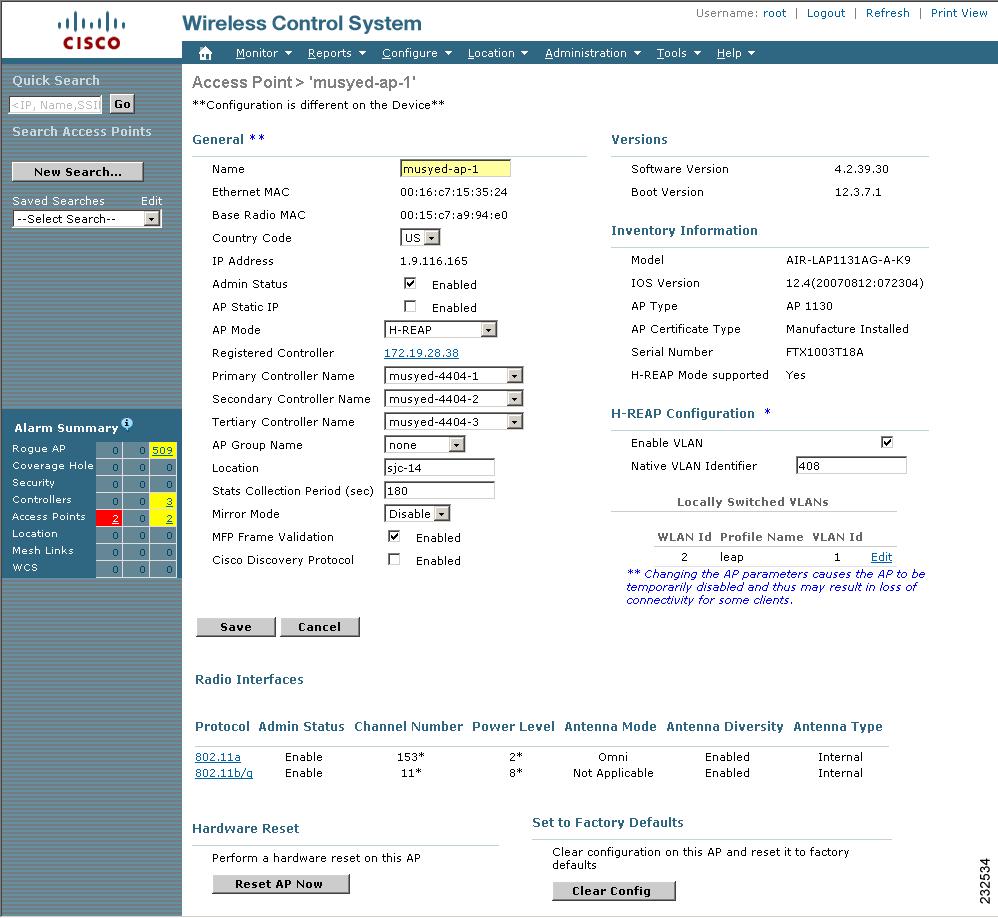The image size is (998, 918).
Task: Click Clear Config button
Action: 614,891
